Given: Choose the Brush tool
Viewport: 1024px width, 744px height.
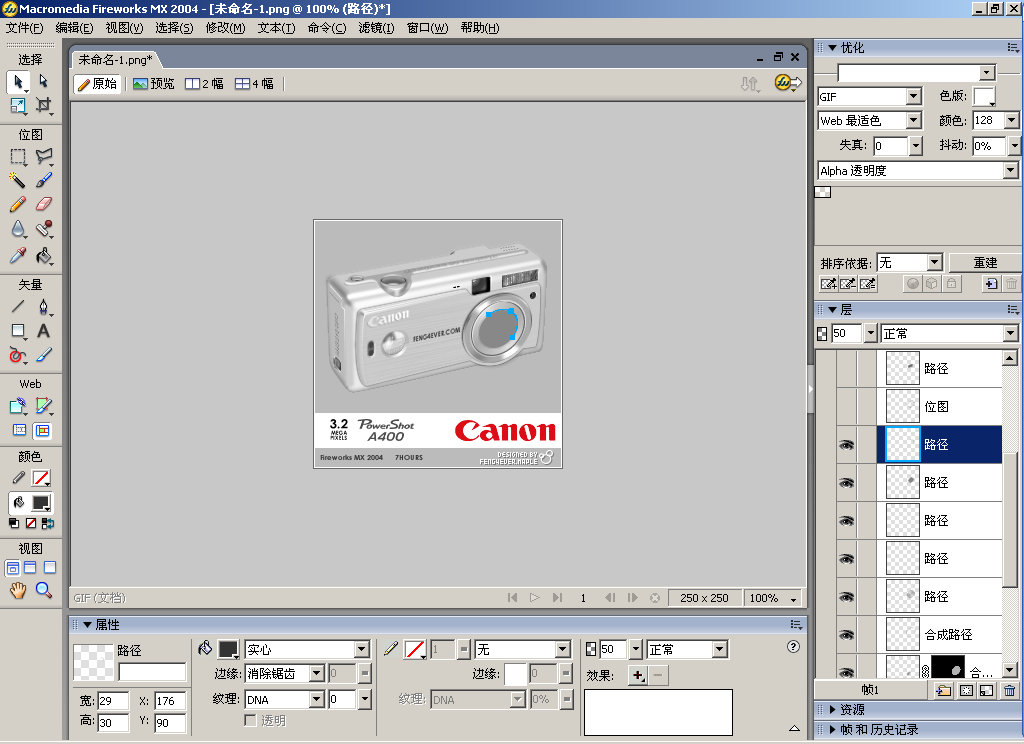Looking at the screenshot, I should [x=43, y=180].
